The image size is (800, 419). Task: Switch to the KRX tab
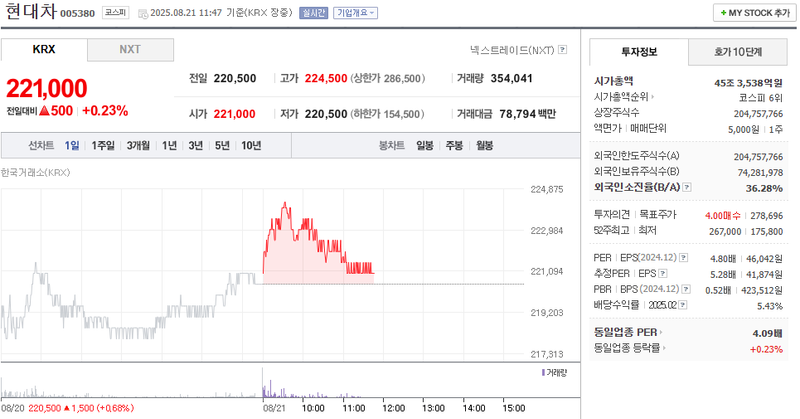pyautogui.click(x=44, y=50)
